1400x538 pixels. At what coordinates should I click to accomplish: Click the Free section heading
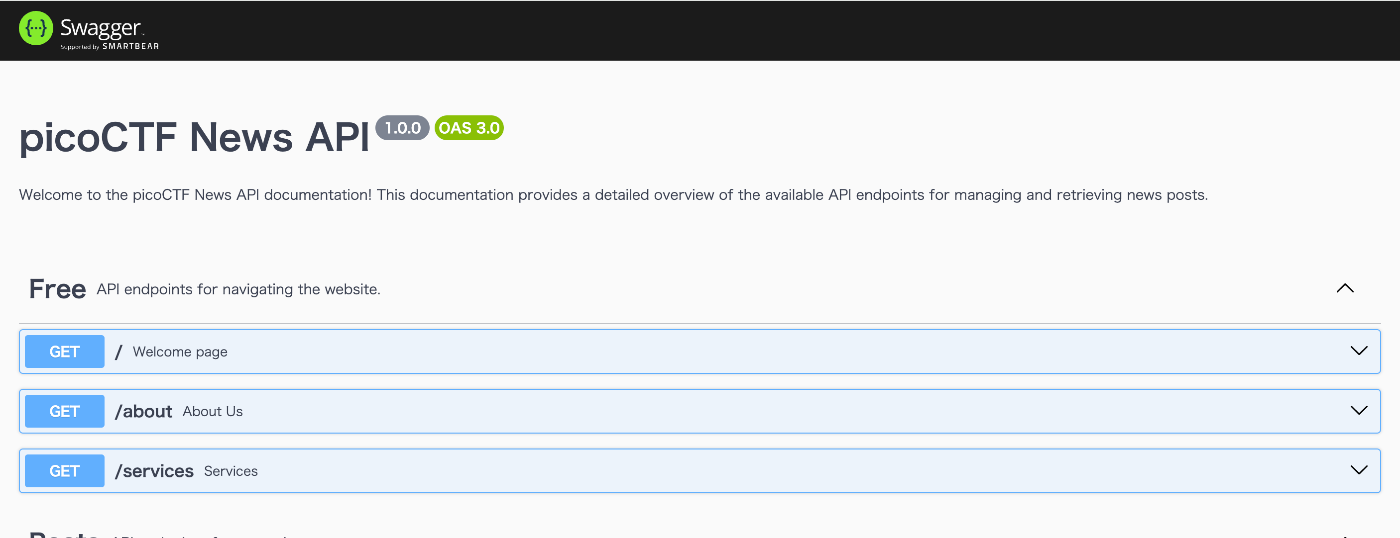coord(57,289)
